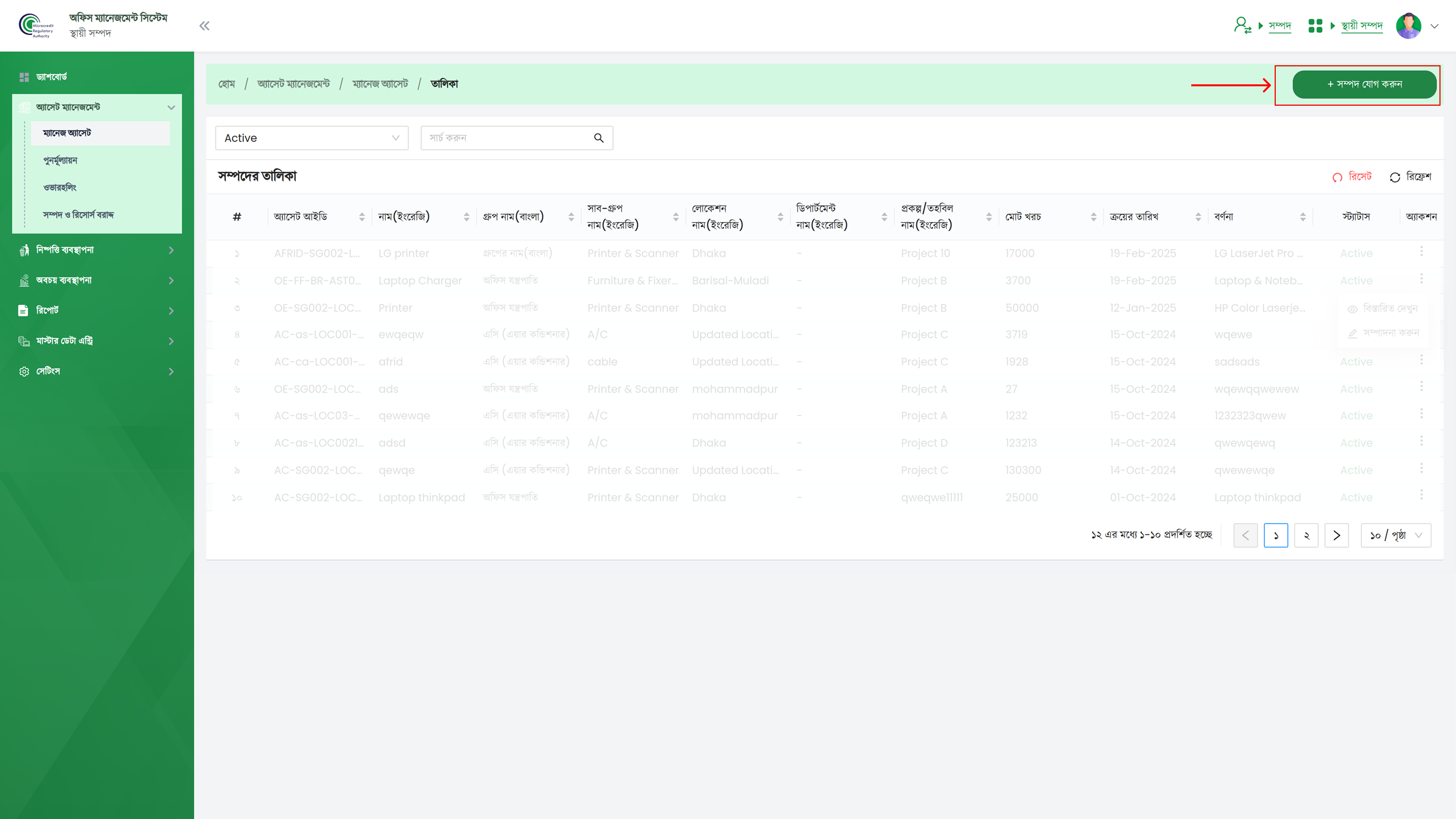Open action menu for LG printer row
This screenshot has height=819, width=1456.
(x=1421, y=251)
